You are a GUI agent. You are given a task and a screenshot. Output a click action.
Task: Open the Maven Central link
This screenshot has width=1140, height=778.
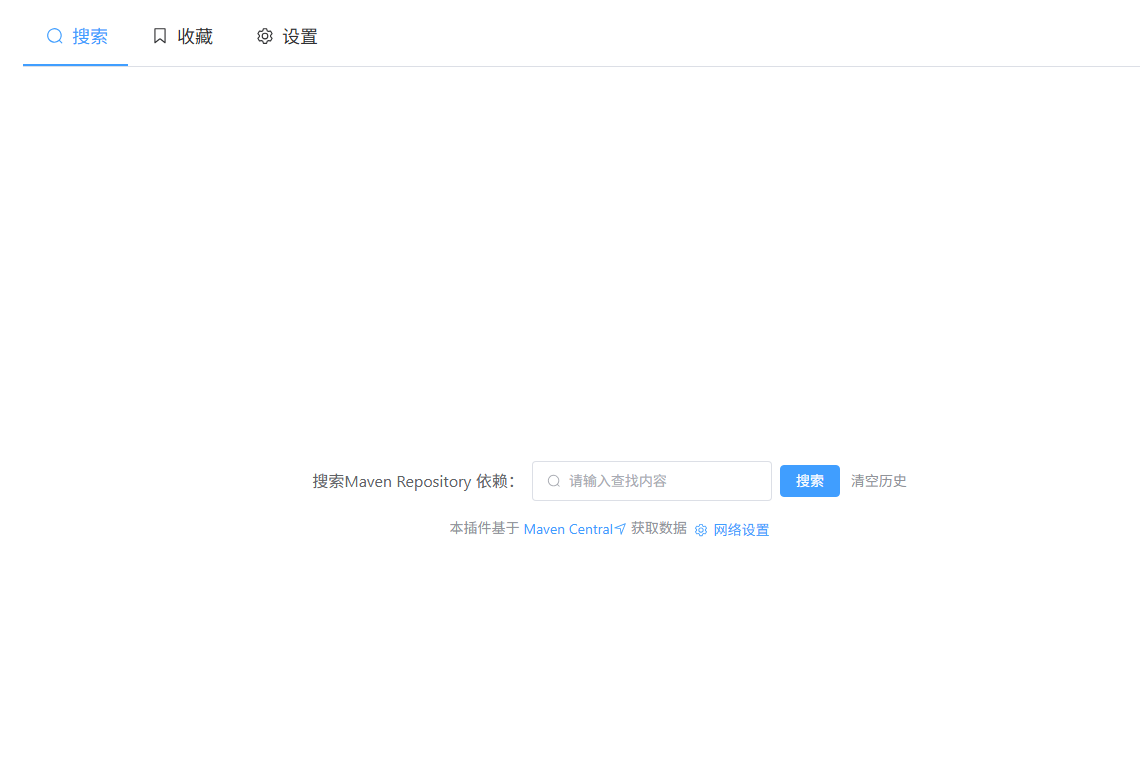point(569,529)
